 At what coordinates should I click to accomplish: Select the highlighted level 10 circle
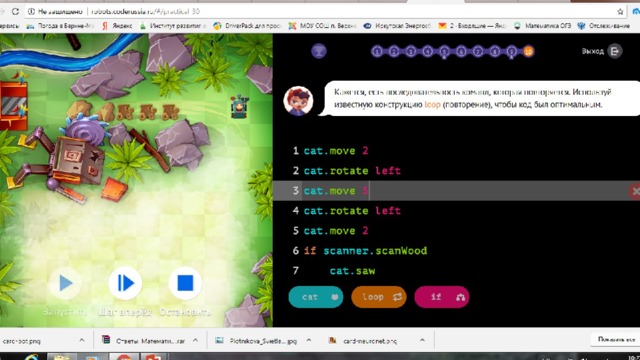pos(528,51)
